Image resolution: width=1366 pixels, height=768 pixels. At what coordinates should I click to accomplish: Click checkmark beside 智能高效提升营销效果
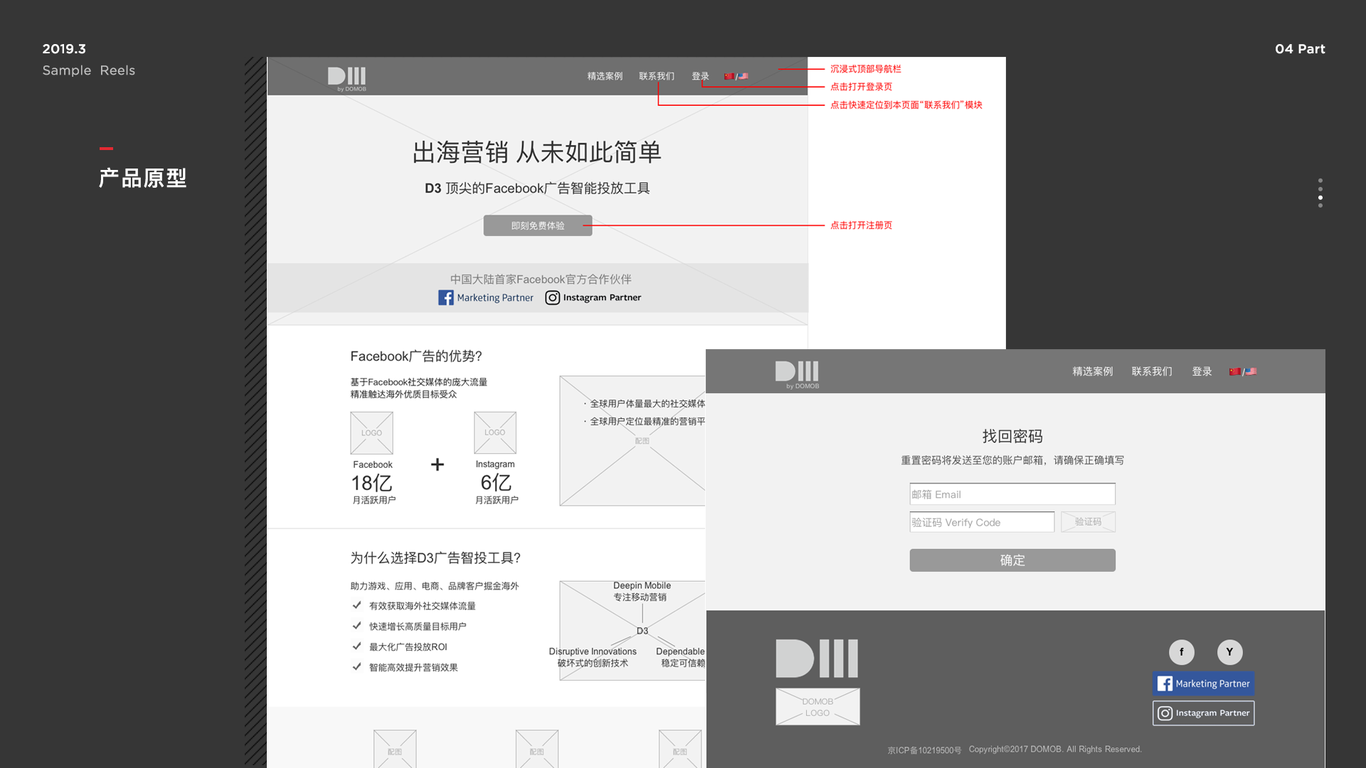357,666
